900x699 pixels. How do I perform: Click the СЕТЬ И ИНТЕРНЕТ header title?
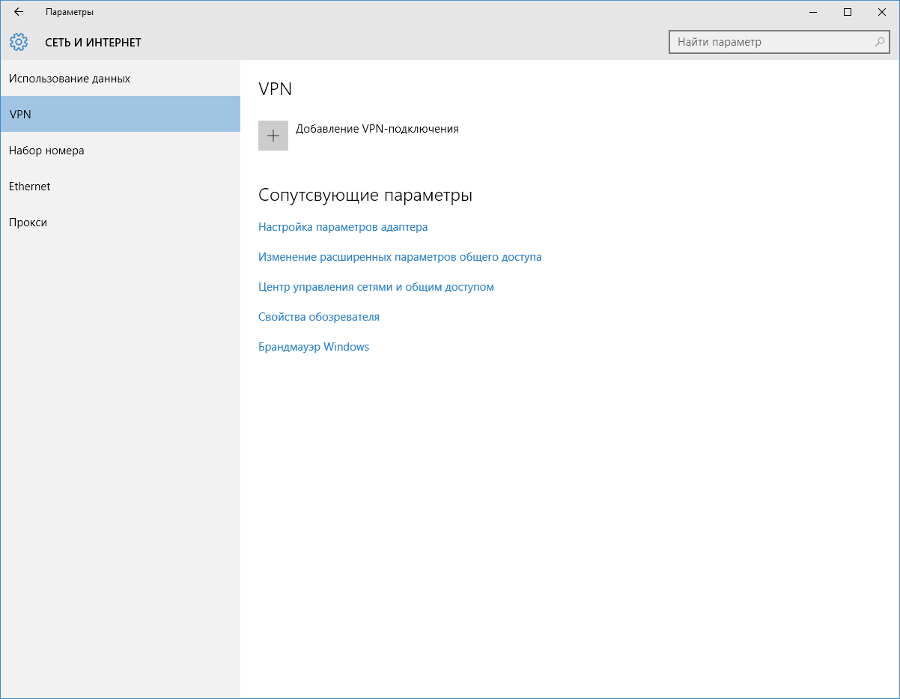[93, 42]
